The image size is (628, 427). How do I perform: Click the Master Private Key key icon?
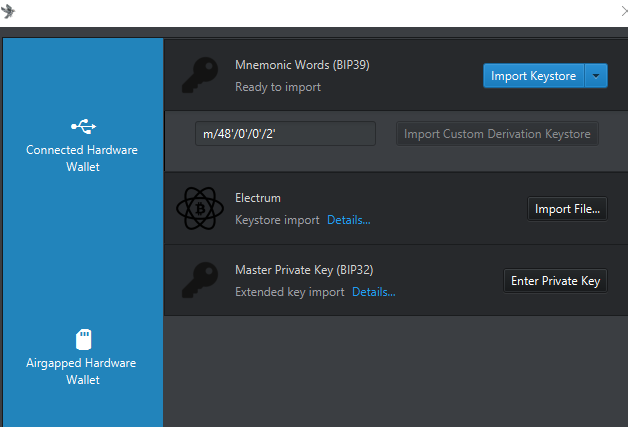tap(200, 280)
